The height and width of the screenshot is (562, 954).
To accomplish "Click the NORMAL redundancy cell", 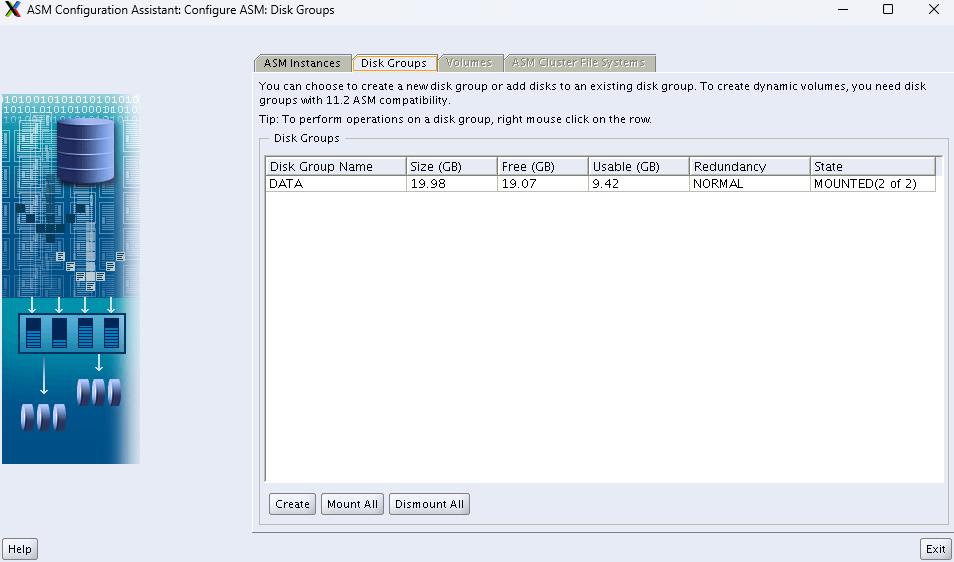I will coord(750,184).
